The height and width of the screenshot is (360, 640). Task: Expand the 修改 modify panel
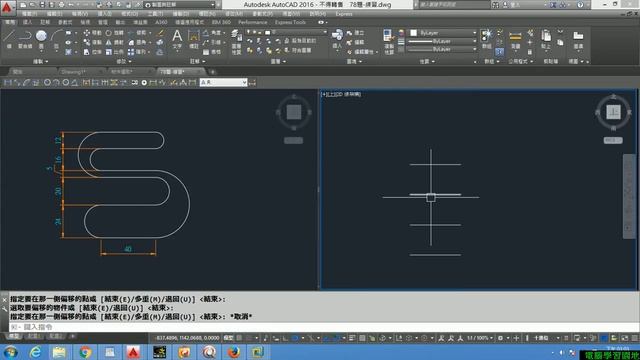(124, 62)
